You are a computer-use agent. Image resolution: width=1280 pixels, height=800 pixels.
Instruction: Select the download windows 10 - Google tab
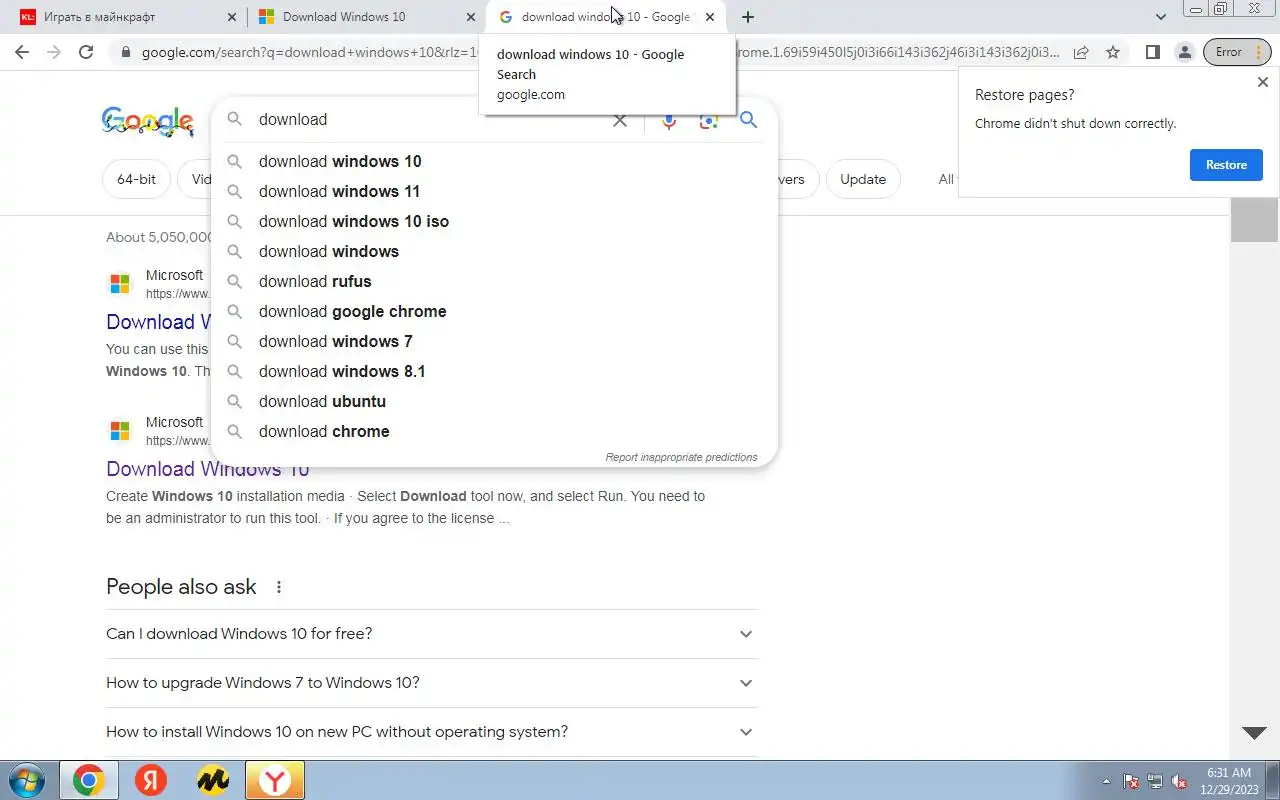pyautogui.click(x=604, y=17)
